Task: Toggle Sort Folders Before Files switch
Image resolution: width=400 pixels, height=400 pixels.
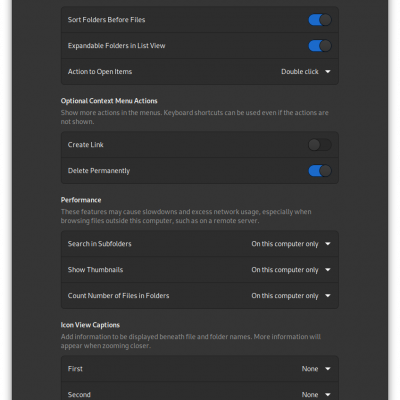Action: 320,20
